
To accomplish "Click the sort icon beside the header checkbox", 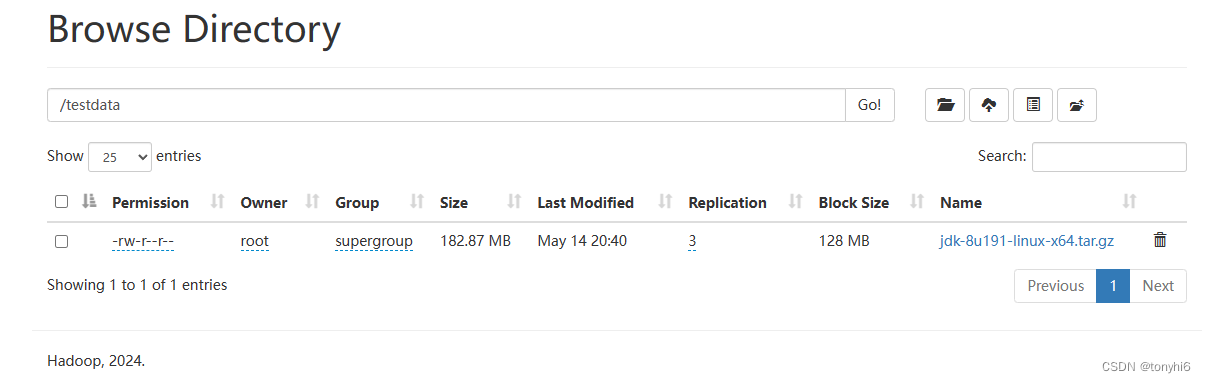I will point(89,202).
